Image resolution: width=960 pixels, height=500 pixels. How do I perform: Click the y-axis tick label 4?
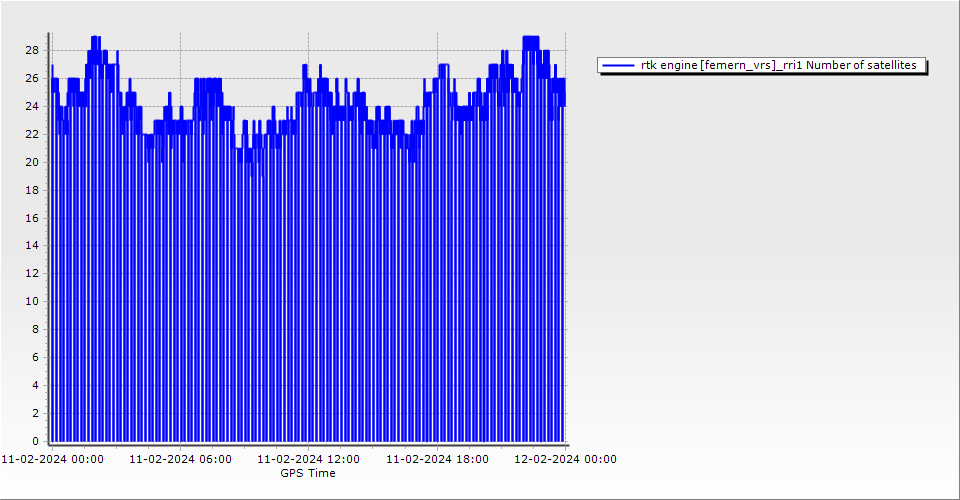click(x=35, y=385)
